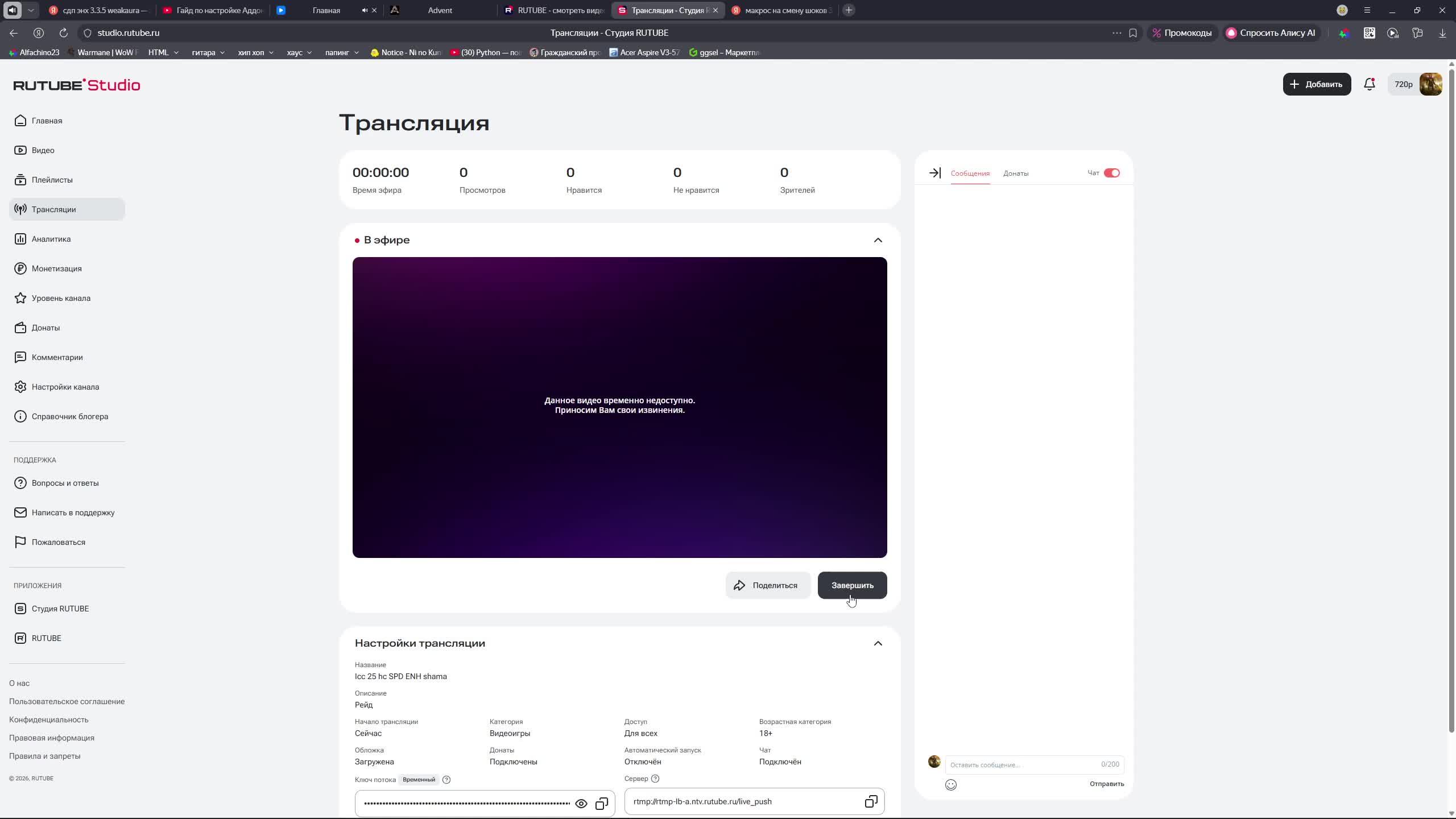The image size is (1456, 819).
Task: Click the notifications bell icon
Action: (1369, 84)
